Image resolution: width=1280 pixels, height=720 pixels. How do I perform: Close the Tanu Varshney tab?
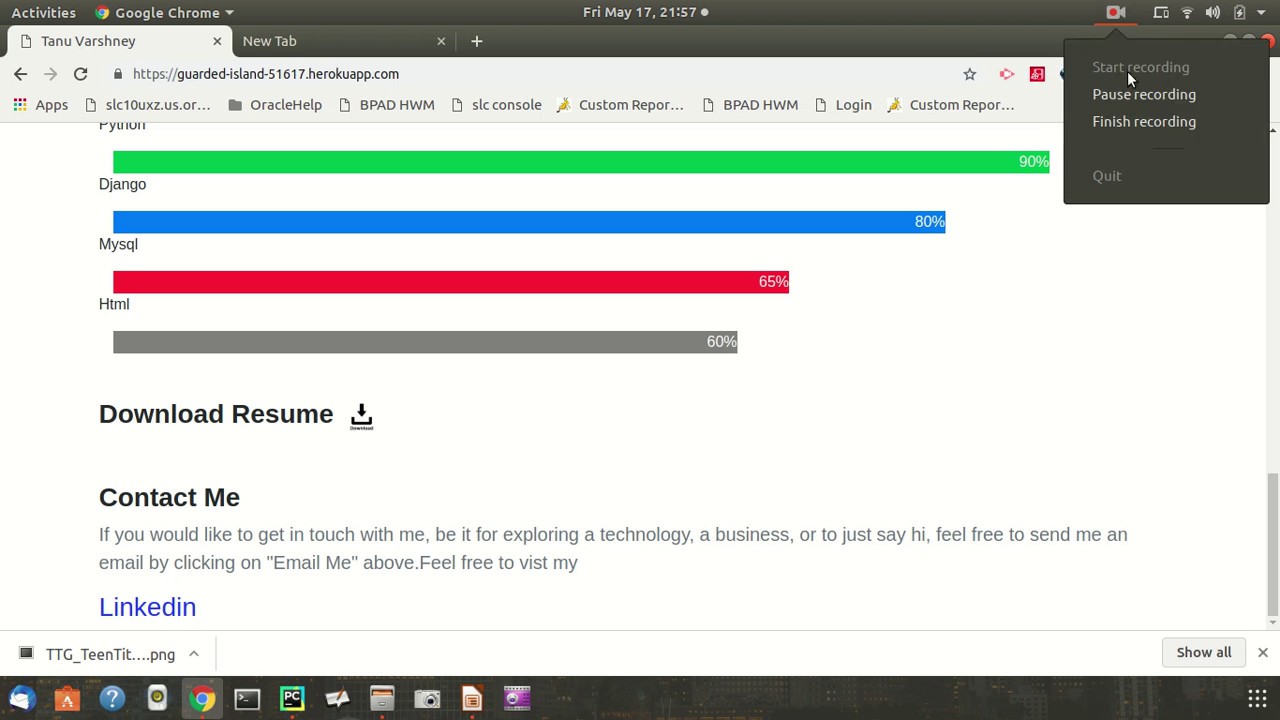(x=217, y=41)
